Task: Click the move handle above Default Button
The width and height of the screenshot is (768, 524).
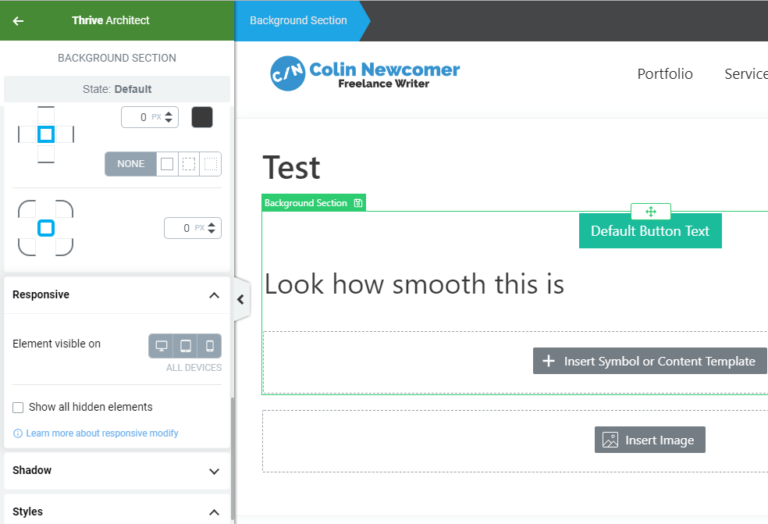Action: click(650, 212)
